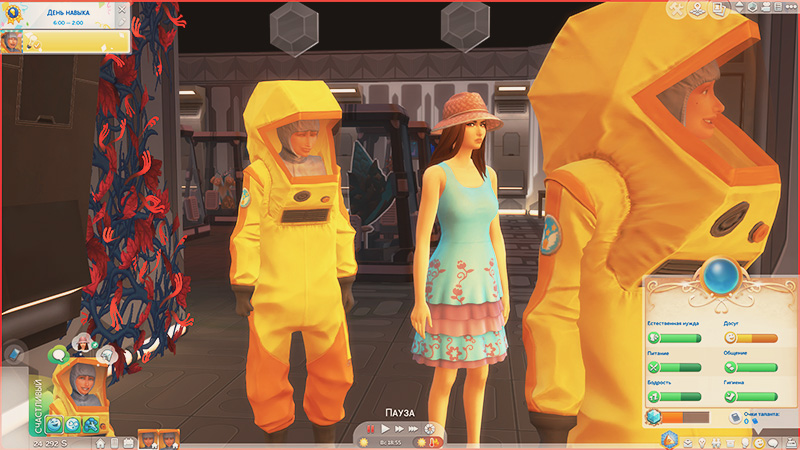Select the needs smiley face tab
This screenshot has height=450, width=800.
pyautogui.click(x=759, y=443)
